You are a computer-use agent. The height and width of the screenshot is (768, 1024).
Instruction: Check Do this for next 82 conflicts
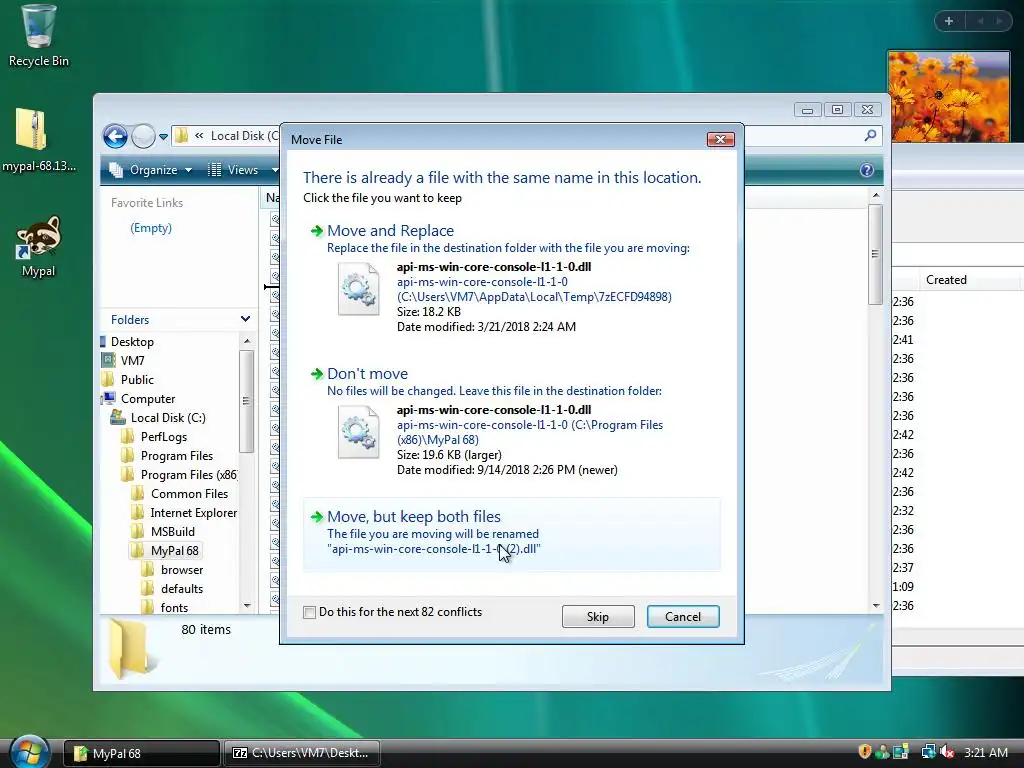click(x=310, y=613)
